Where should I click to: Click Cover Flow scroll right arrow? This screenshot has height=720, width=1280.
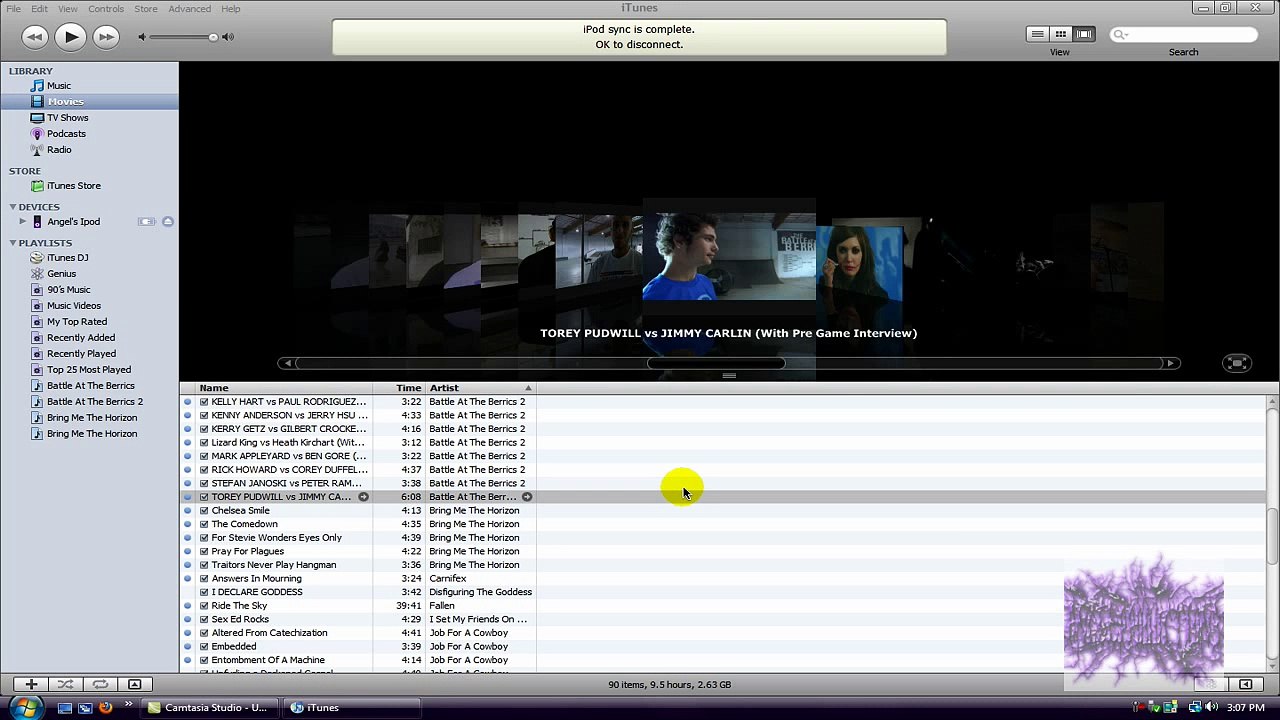(1170, 363)
